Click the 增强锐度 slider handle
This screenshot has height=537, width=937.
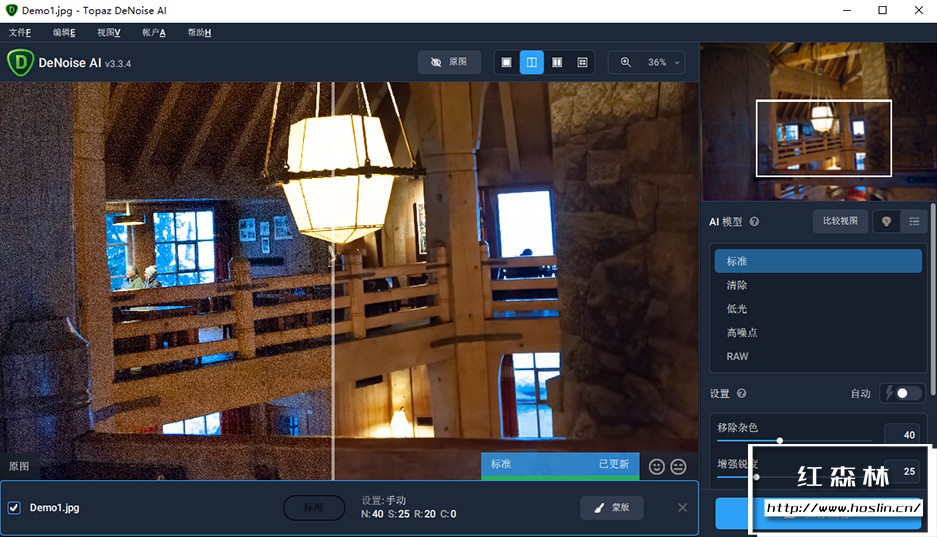757,477
